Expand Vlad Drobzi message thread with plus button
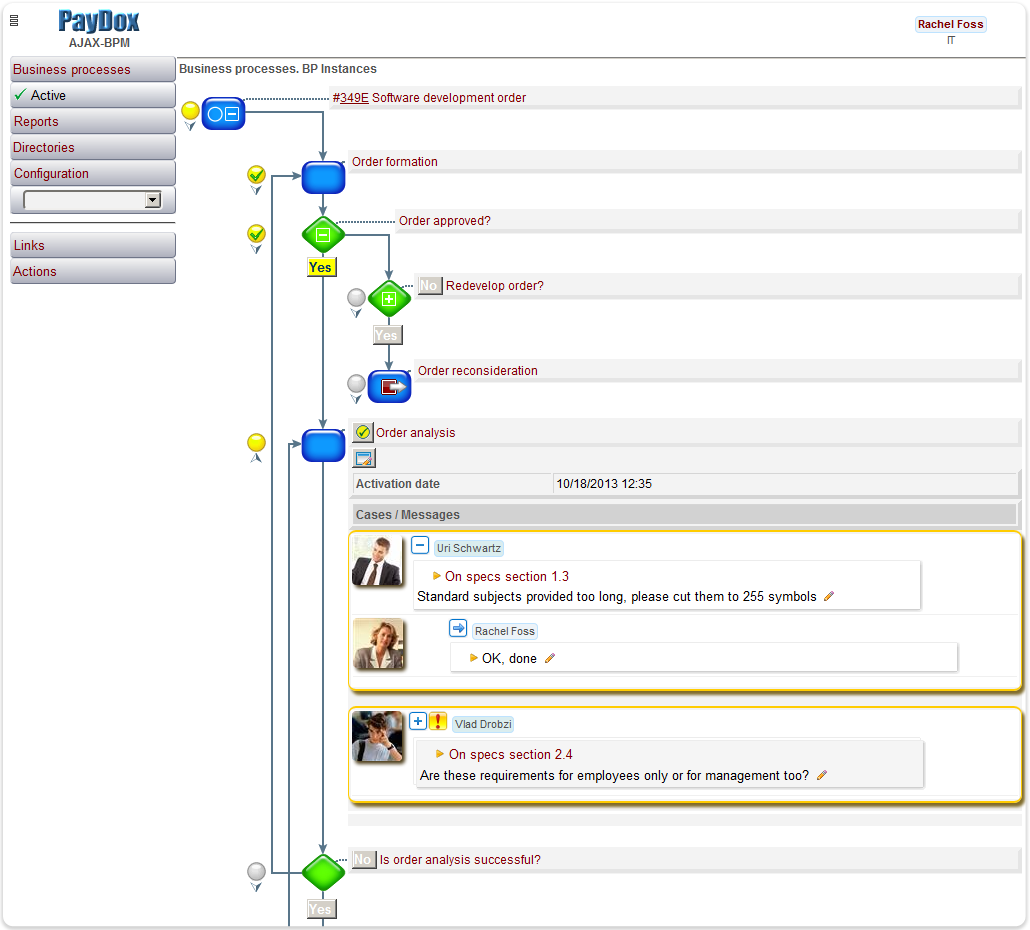 418,721
